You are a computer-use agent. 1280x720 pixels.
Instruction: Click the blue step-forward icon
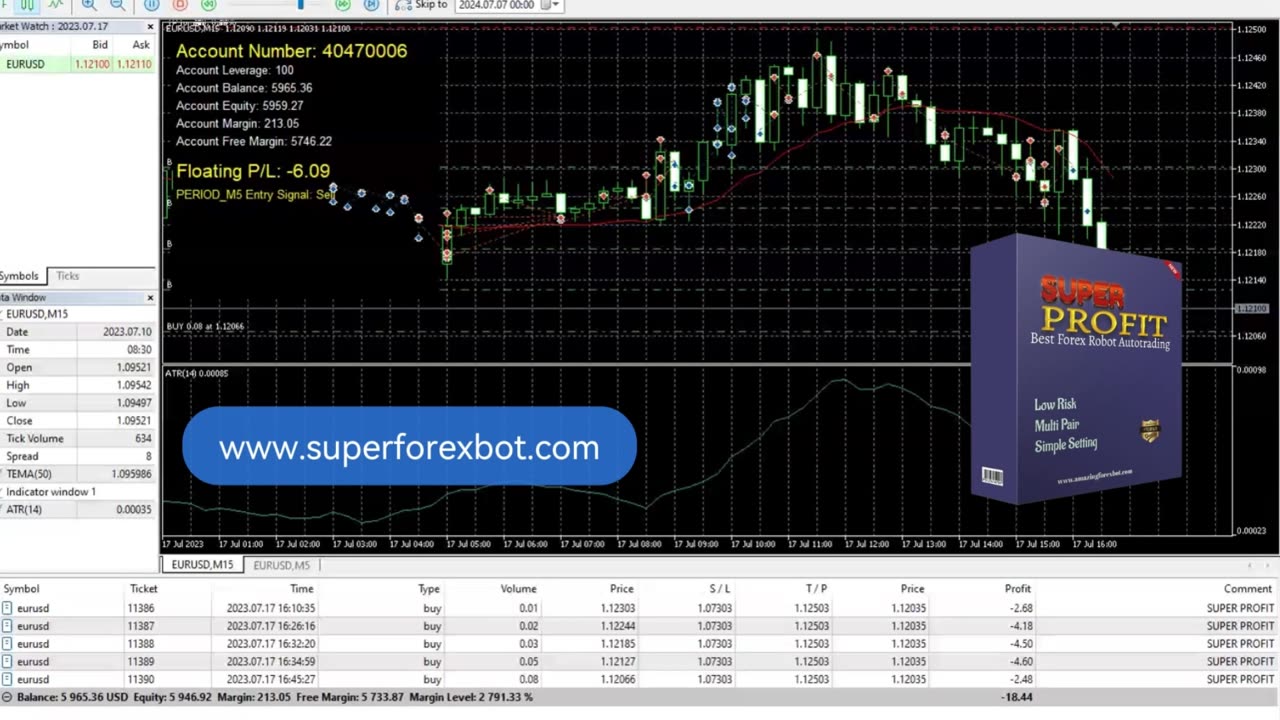[x=371, y=4]
